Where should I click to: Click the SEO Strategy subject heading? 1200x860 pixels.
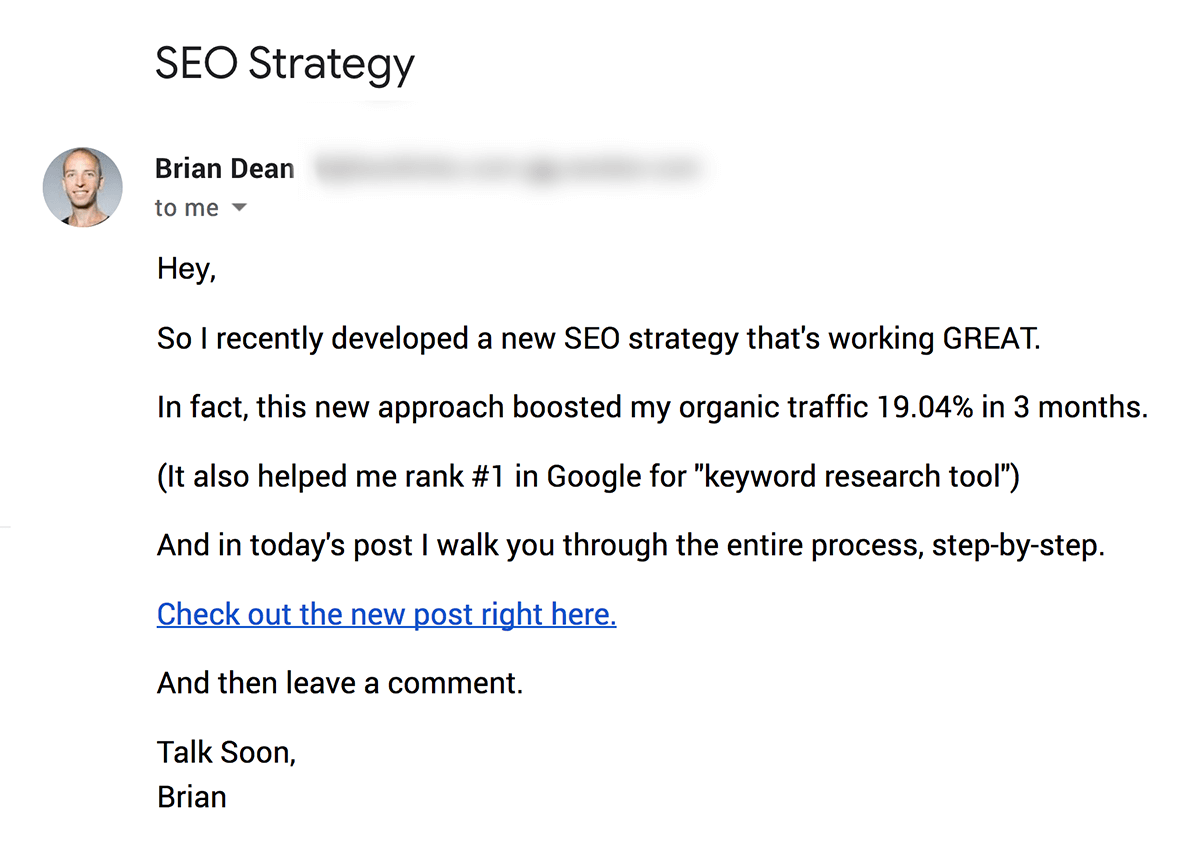[285, 64]
